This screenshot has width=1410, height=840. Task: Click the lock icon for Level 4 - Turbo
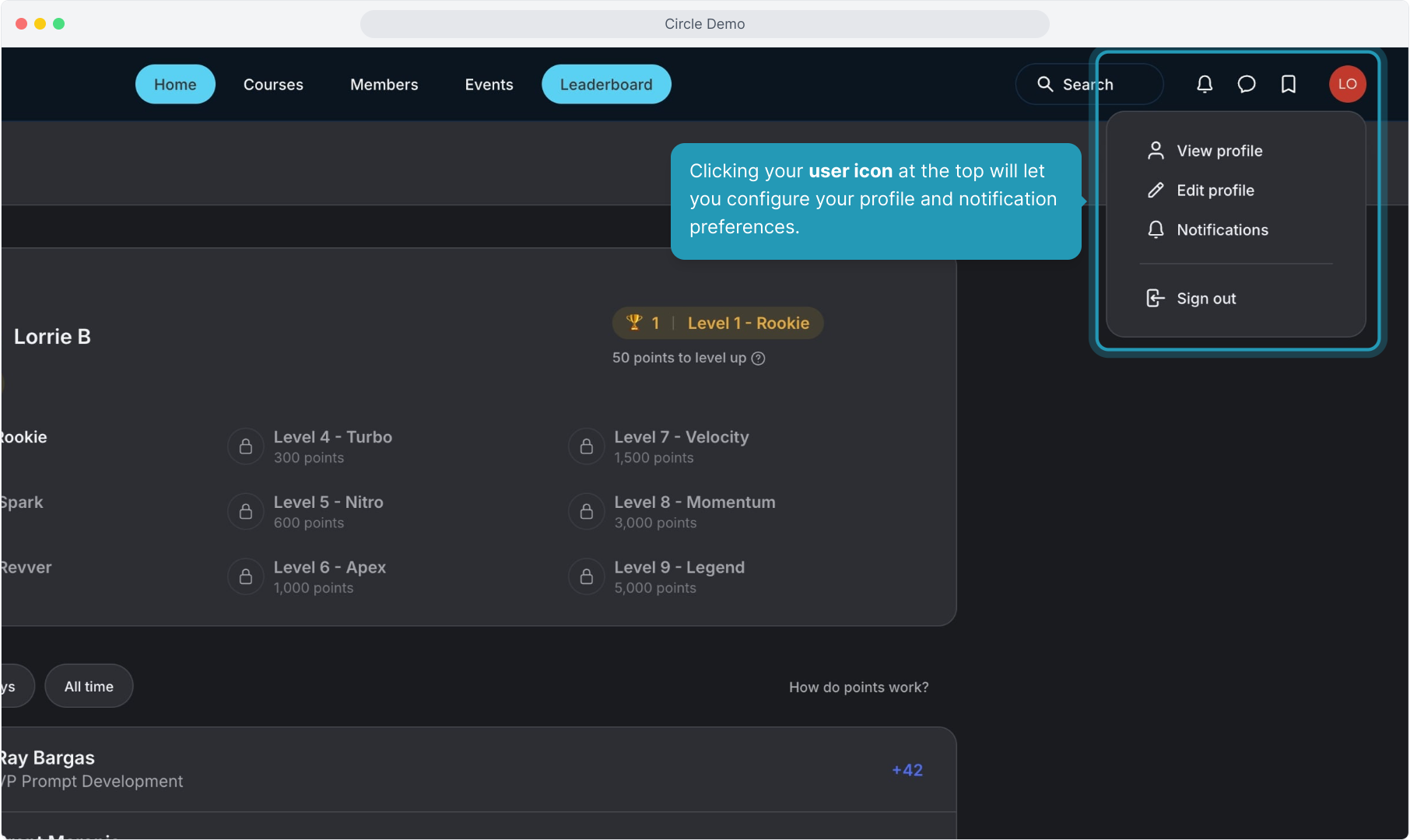tap(246, 446)
